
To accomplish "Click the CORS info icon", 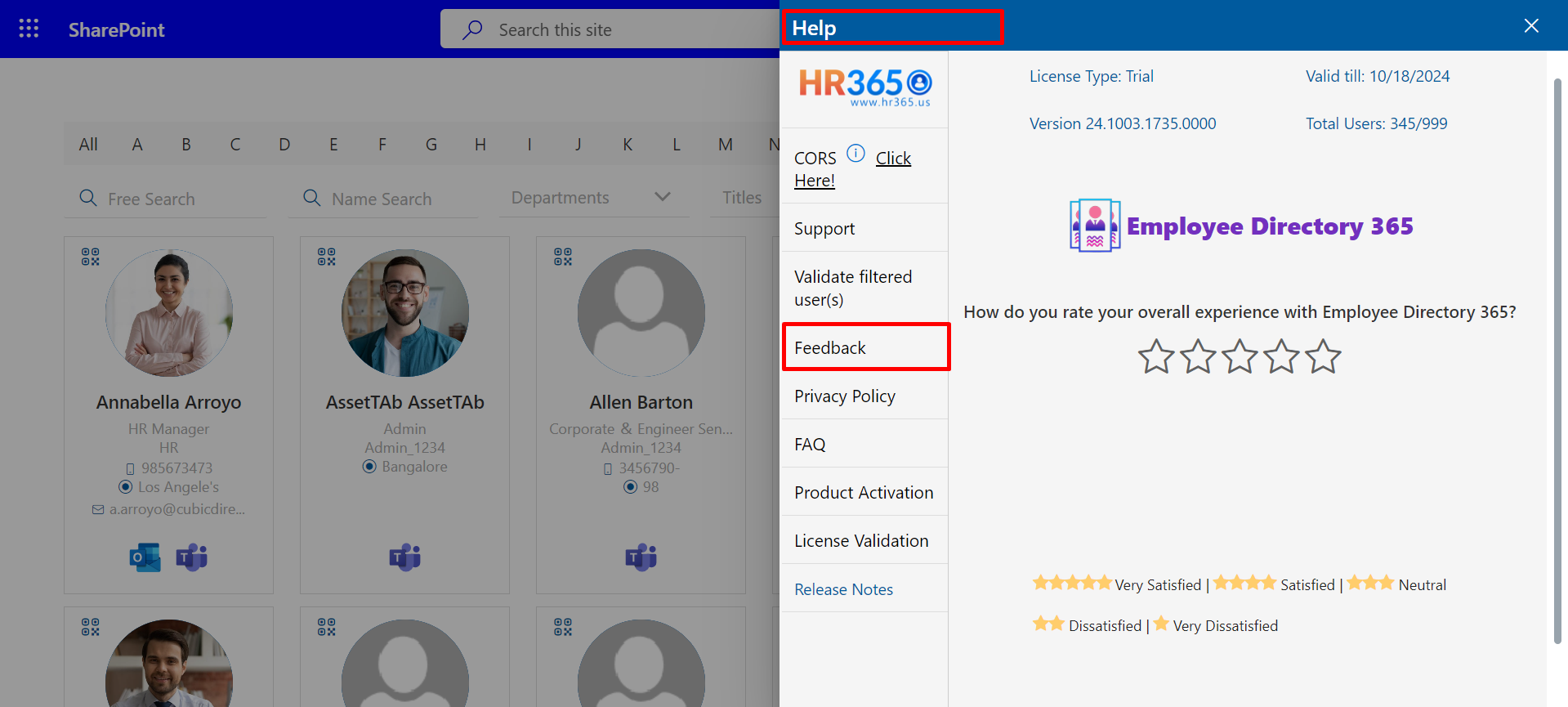I will click(x=855, y=153).
